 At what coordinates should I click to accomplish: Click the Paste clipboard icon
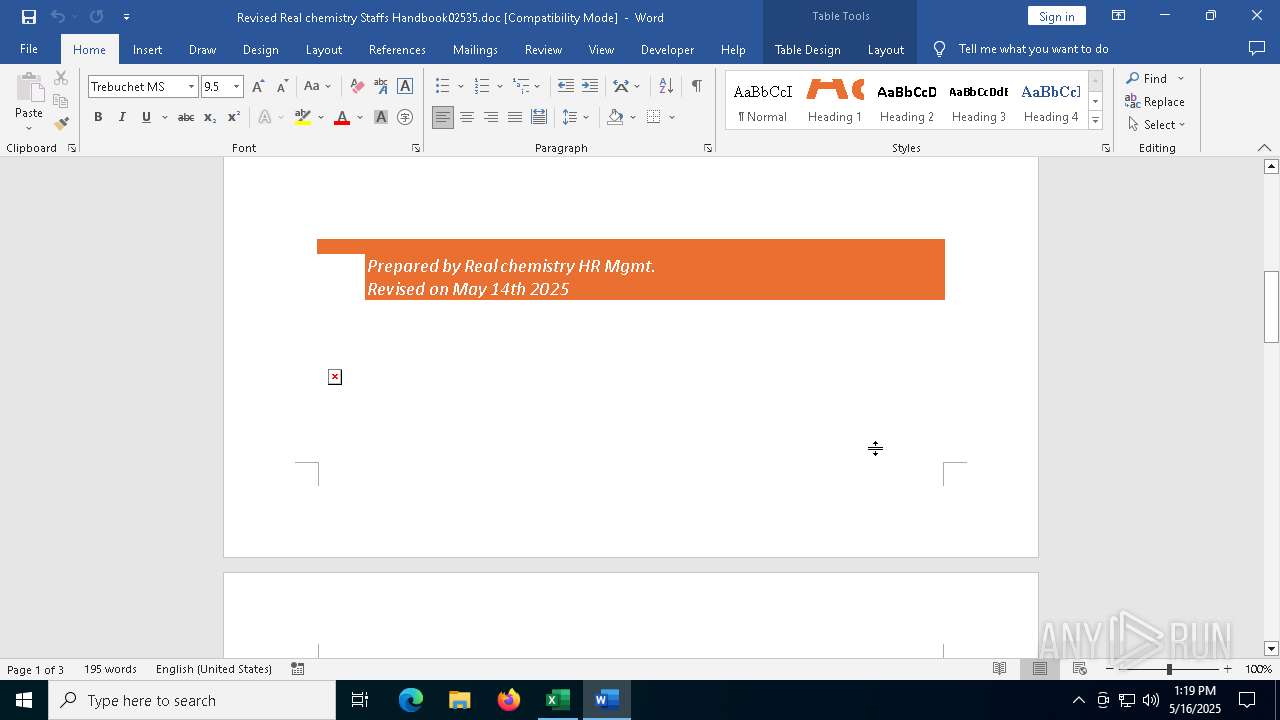coord(29,90)
